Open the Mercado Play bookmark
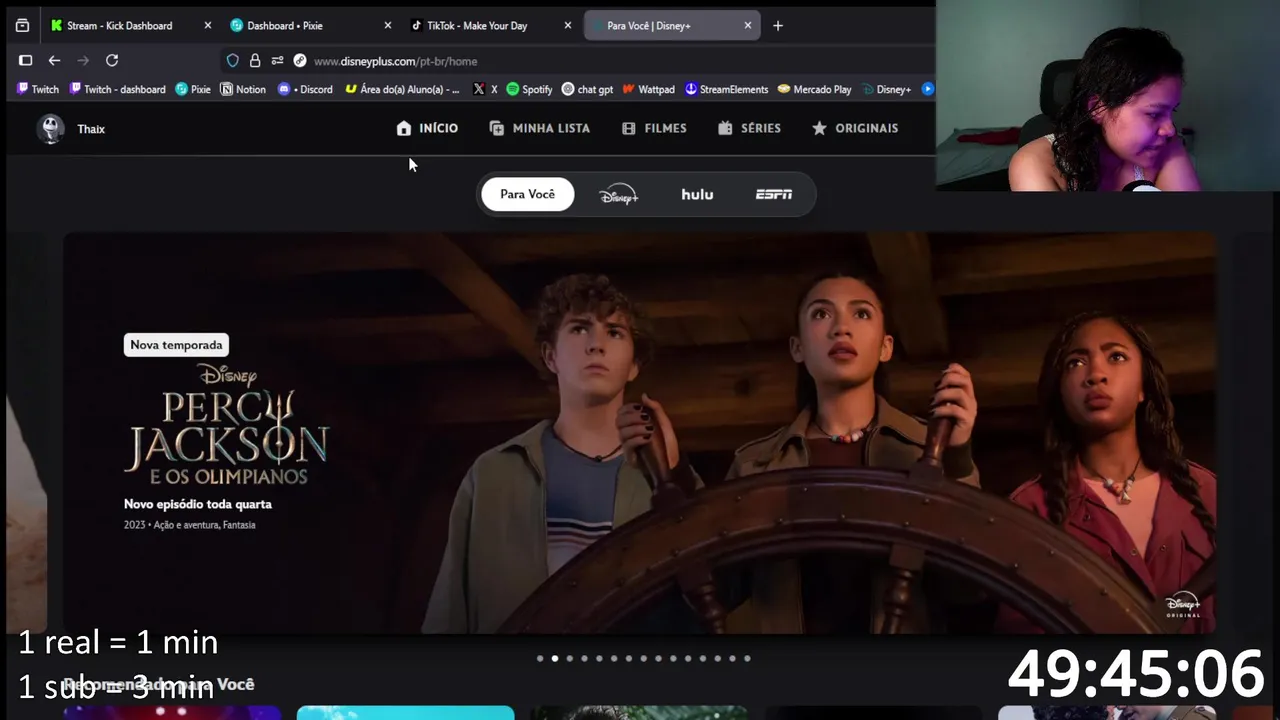Viewport: 1280px width, 720px height. (814, 89)
